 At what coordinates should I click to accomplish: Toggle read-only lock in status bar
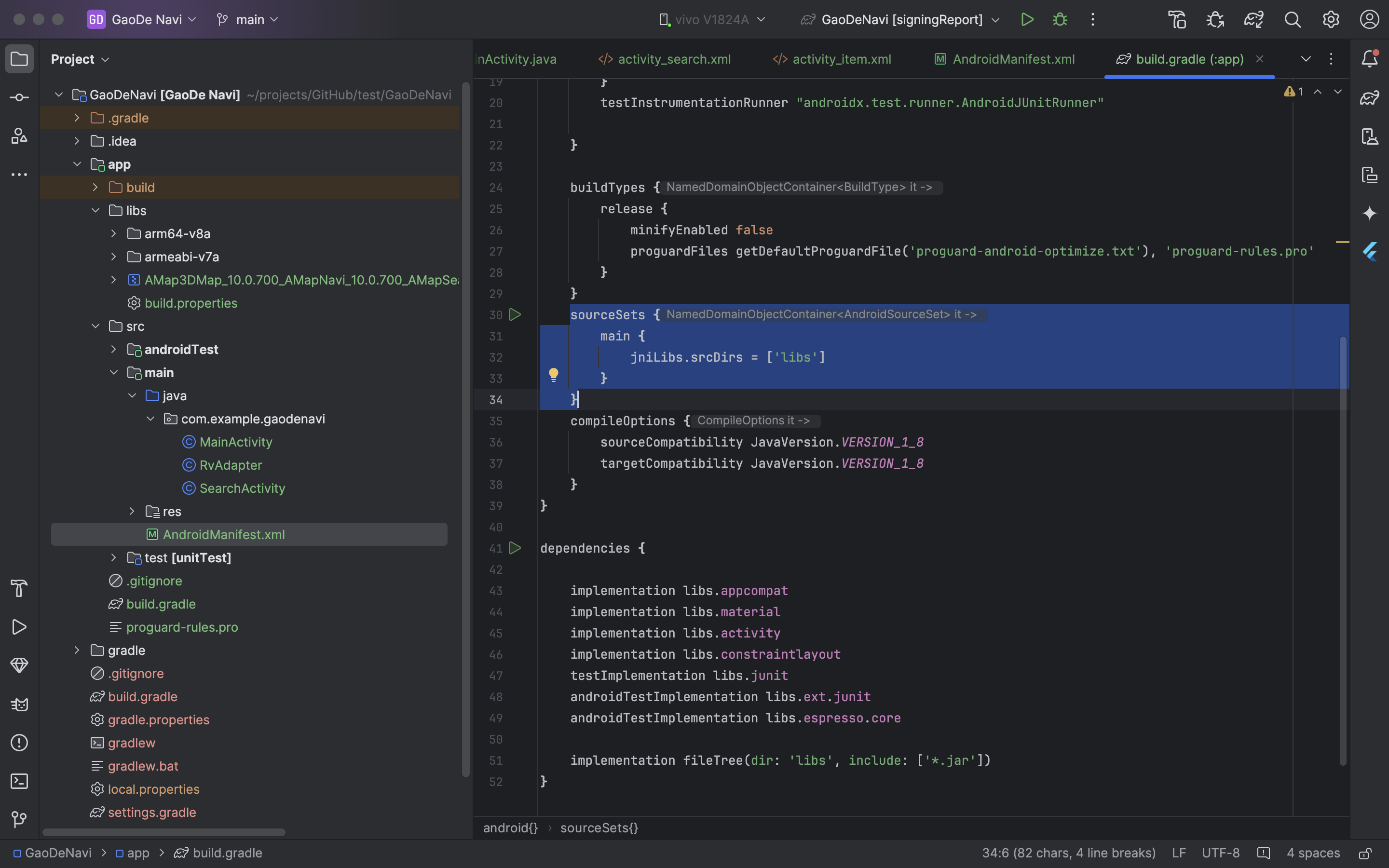[1365, 853]
